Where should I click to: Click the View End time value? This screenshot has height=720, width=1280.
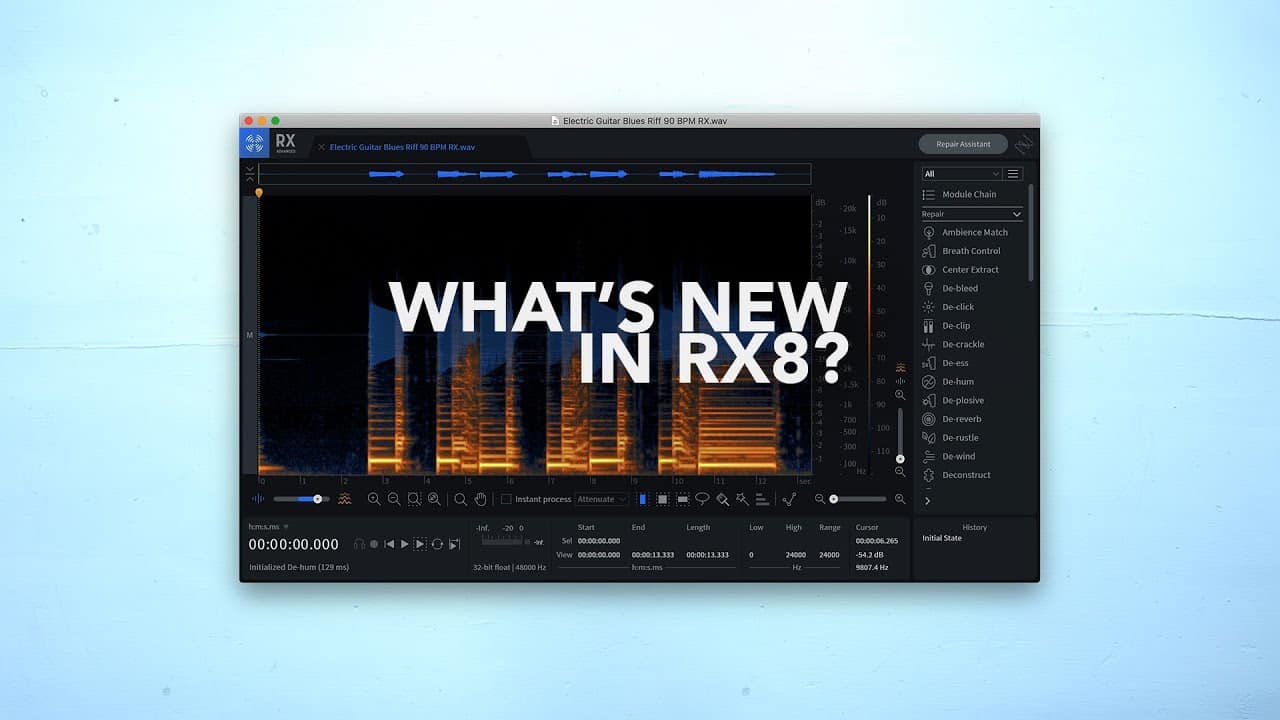(653, 554)
